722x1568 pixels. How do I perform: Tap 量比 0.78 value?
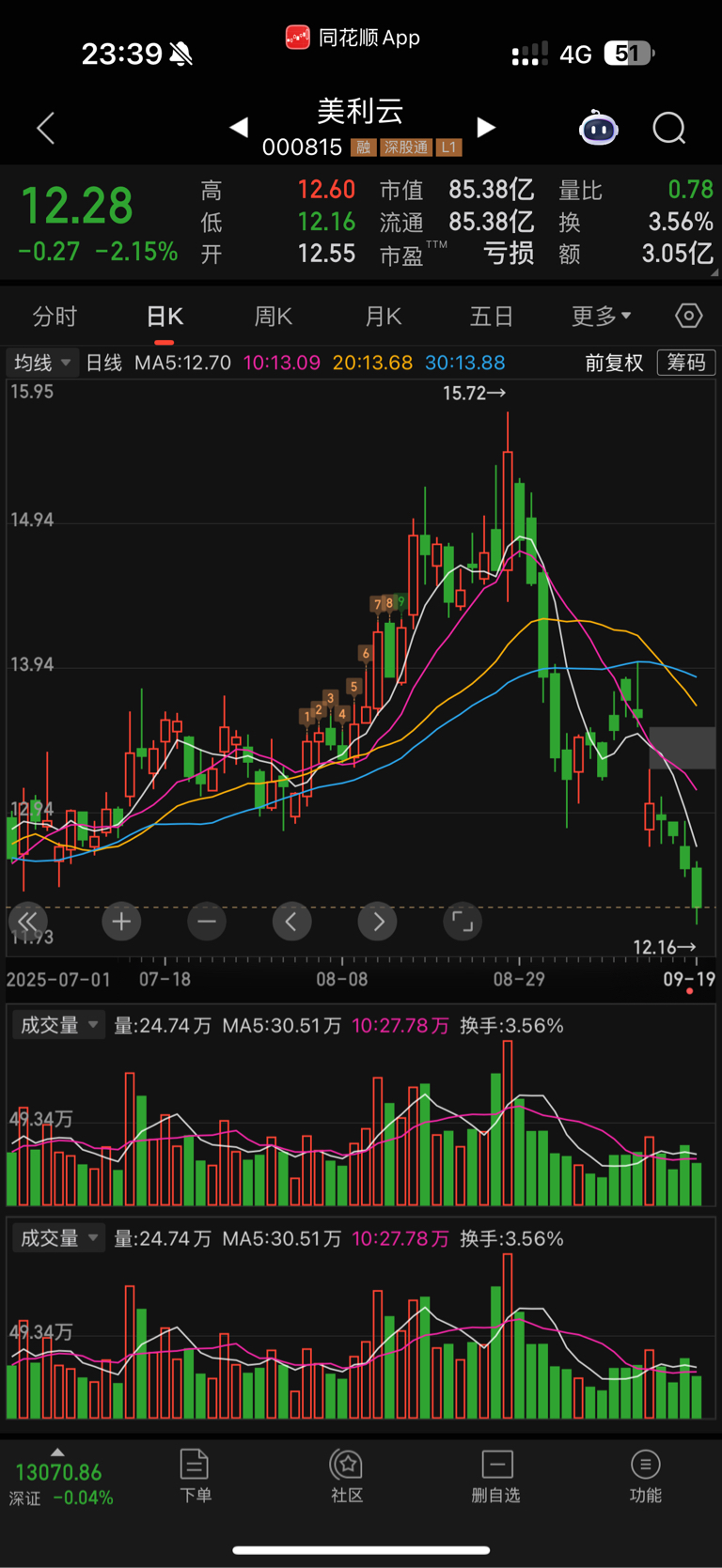point(691,190)
